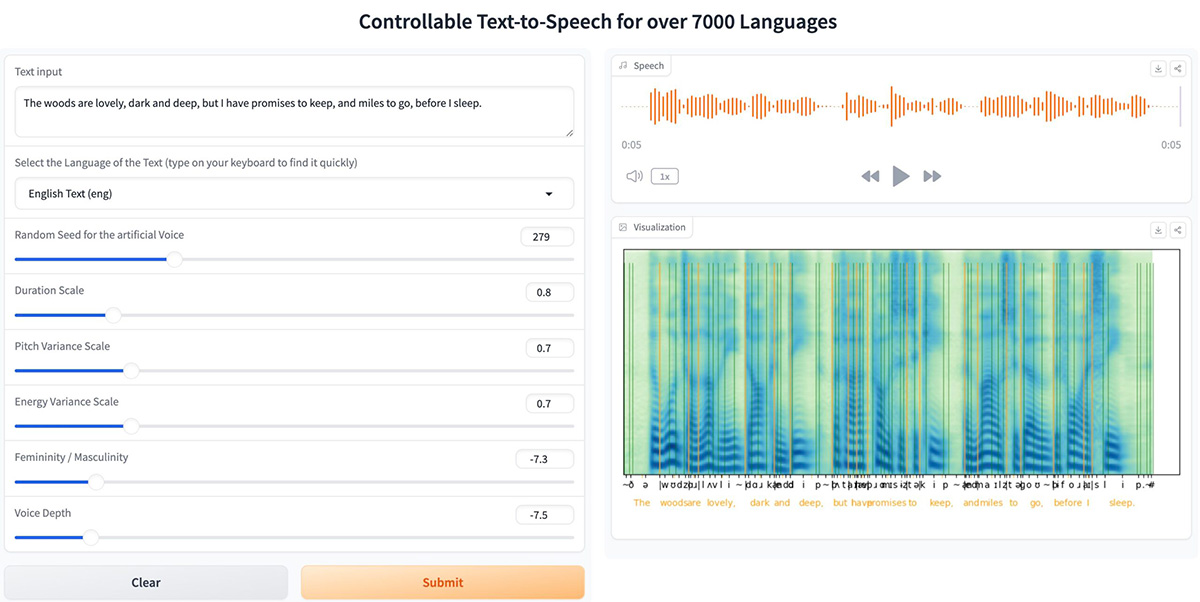
Task: Click inside the Text input box
Action: pos(294,111)
